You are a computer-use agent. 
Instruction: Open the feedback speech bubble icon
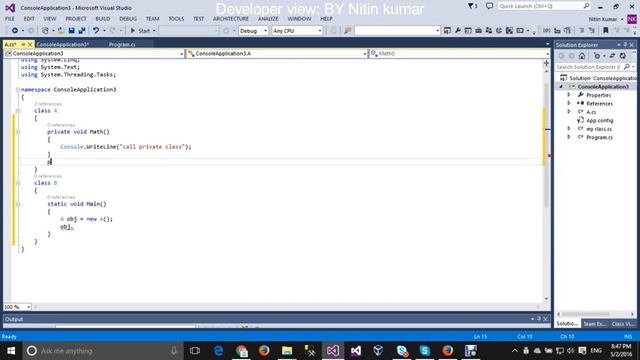[x=489, y=6]
